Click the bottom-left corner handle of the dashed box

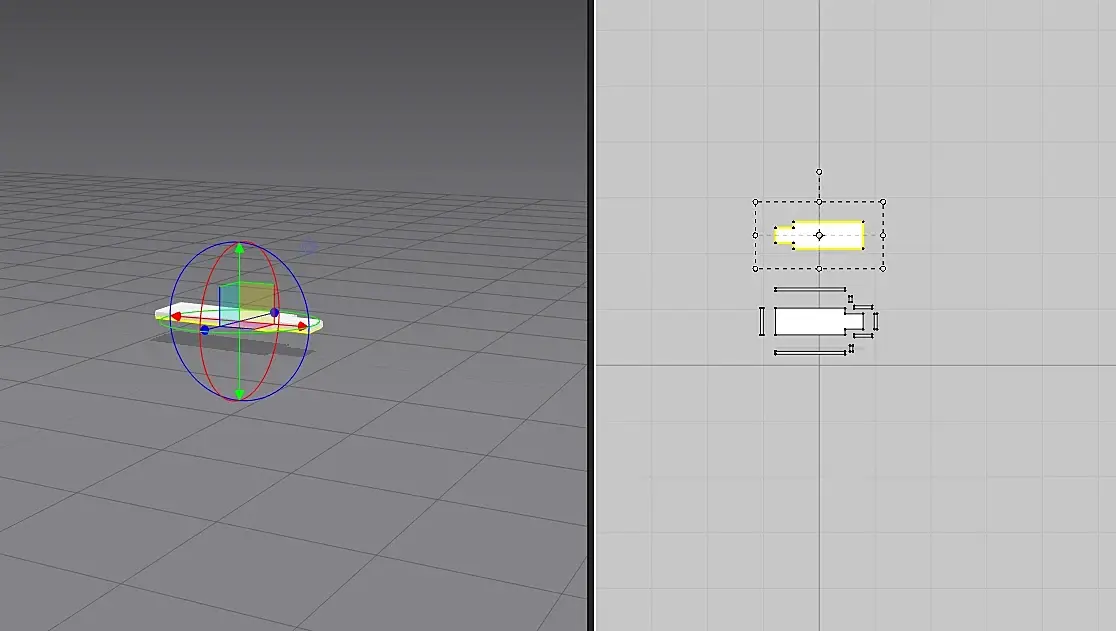click(756, 269)
